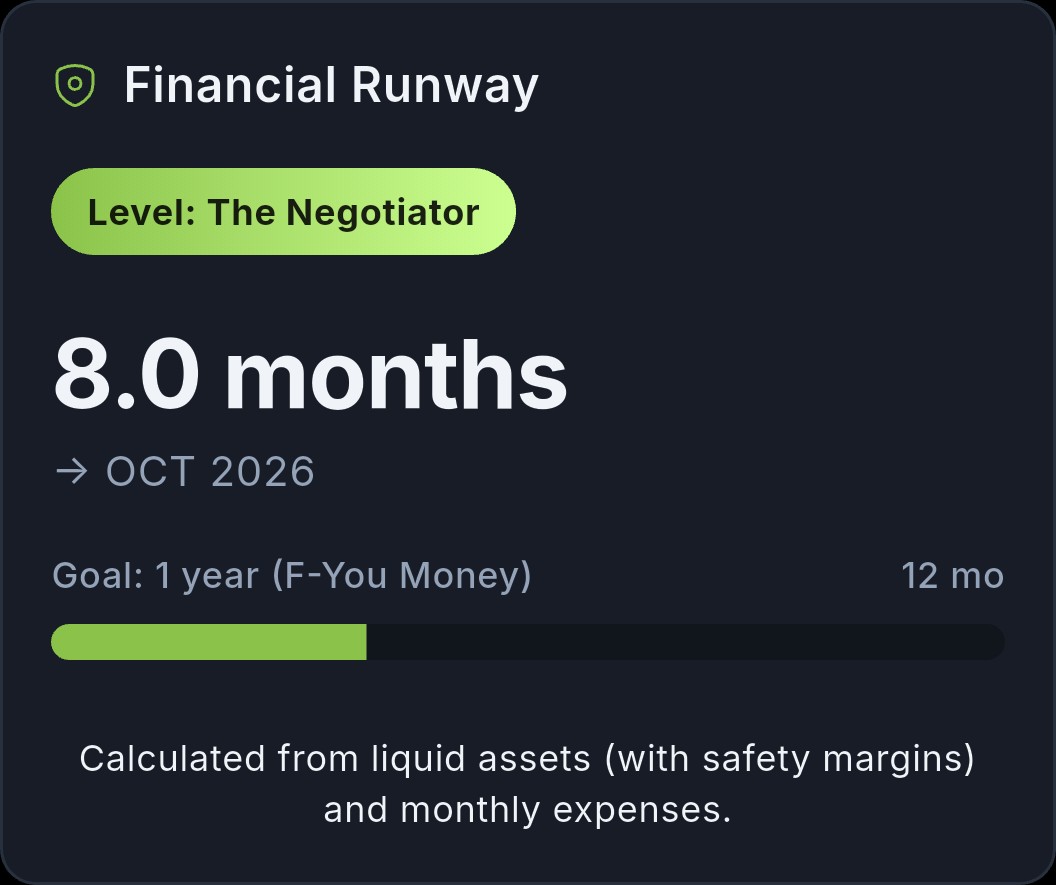Click the 8.0 months value
Screen dimensions: 1056x885
310,372
